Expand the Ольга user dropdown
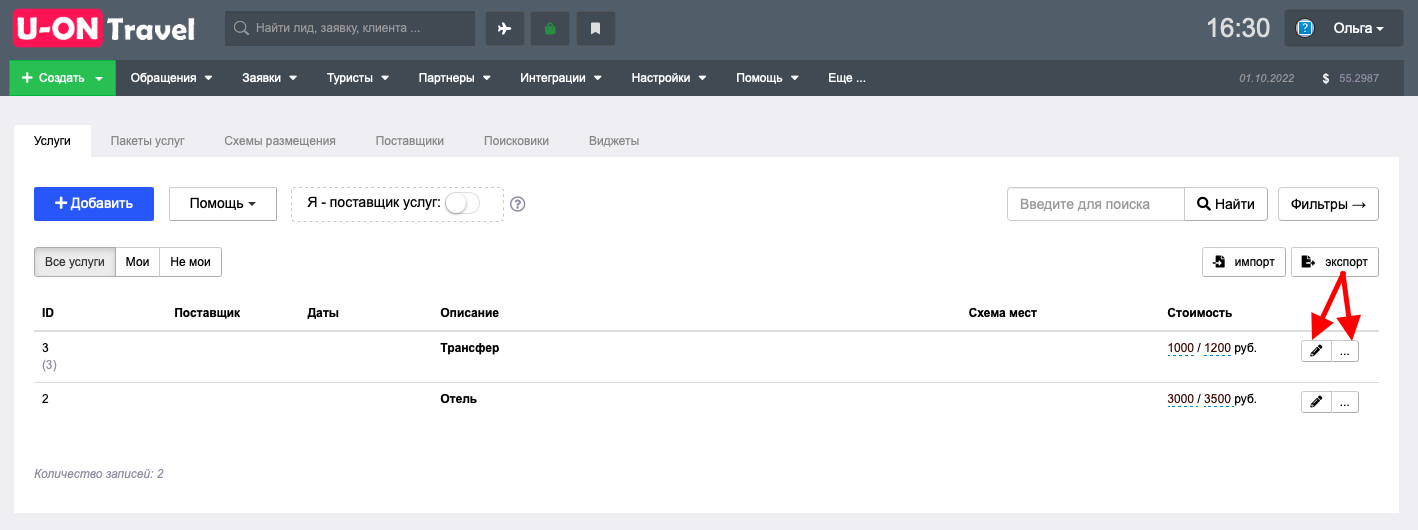1418x530 pixels. click(x=1342, y=28)
